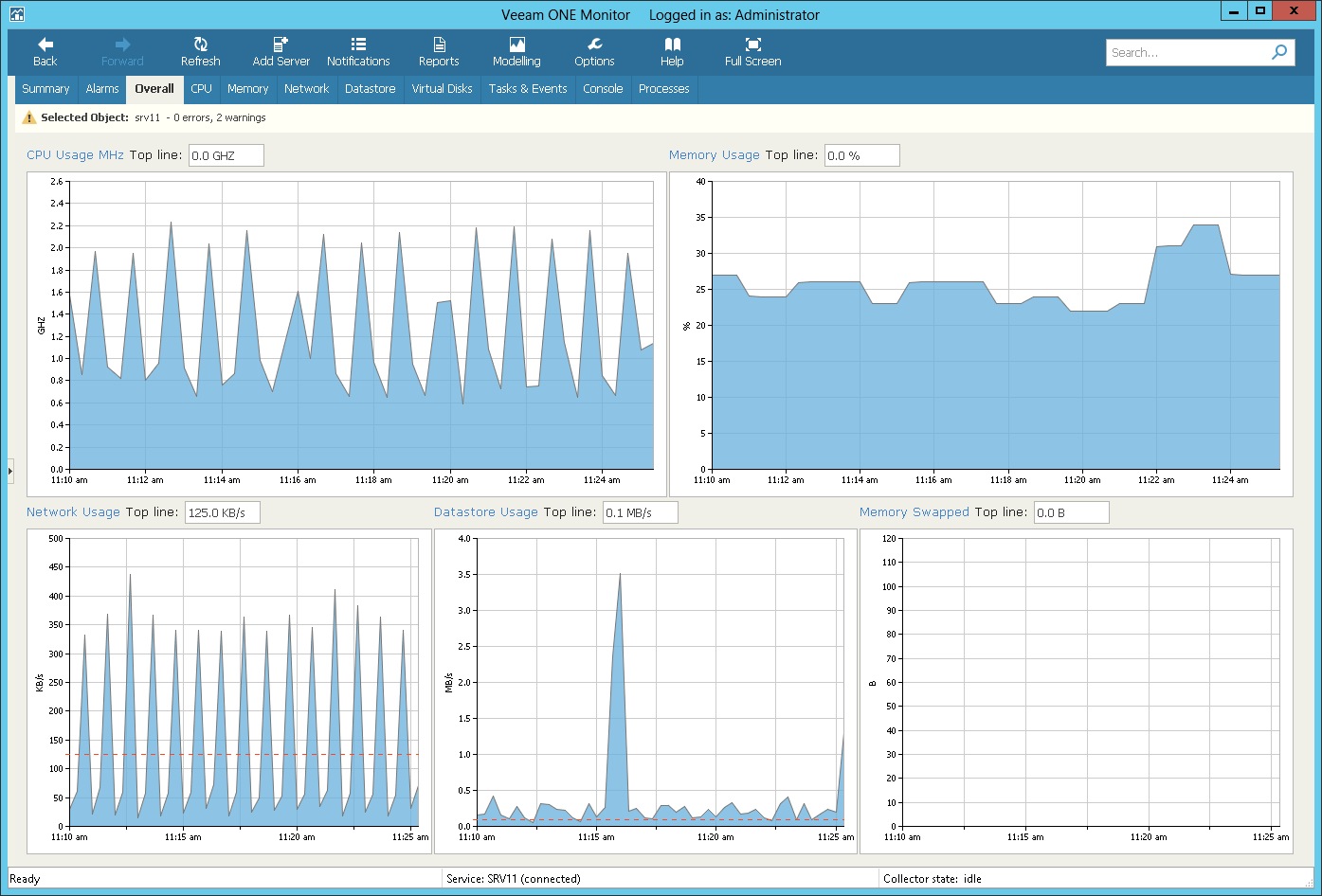This screenshot has height=896, width=1322.
Task: Minimize the Veeam ONE Monitor window
Action: pyautogui.click(x=1233, y=11)
